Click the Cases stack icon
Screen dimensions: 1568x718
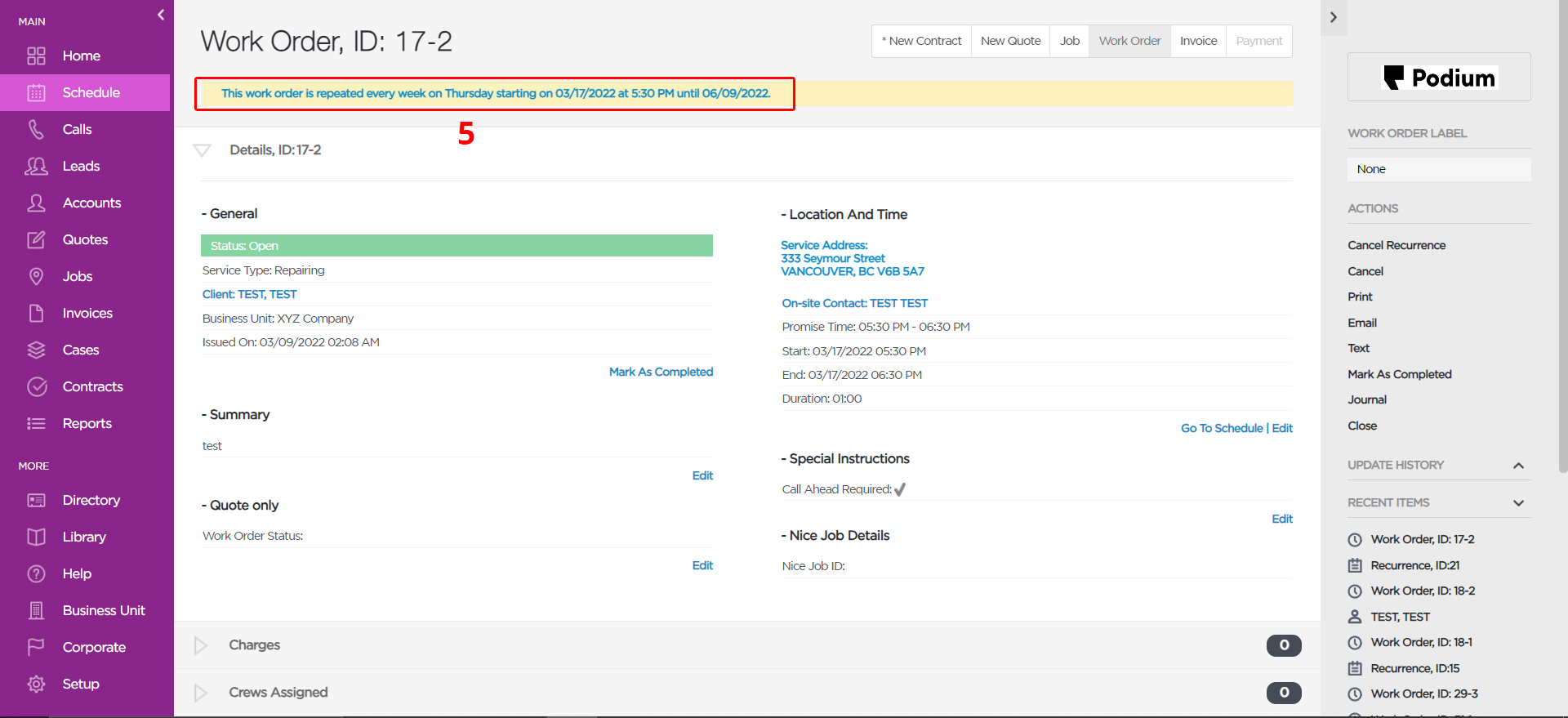coord(36,350)
